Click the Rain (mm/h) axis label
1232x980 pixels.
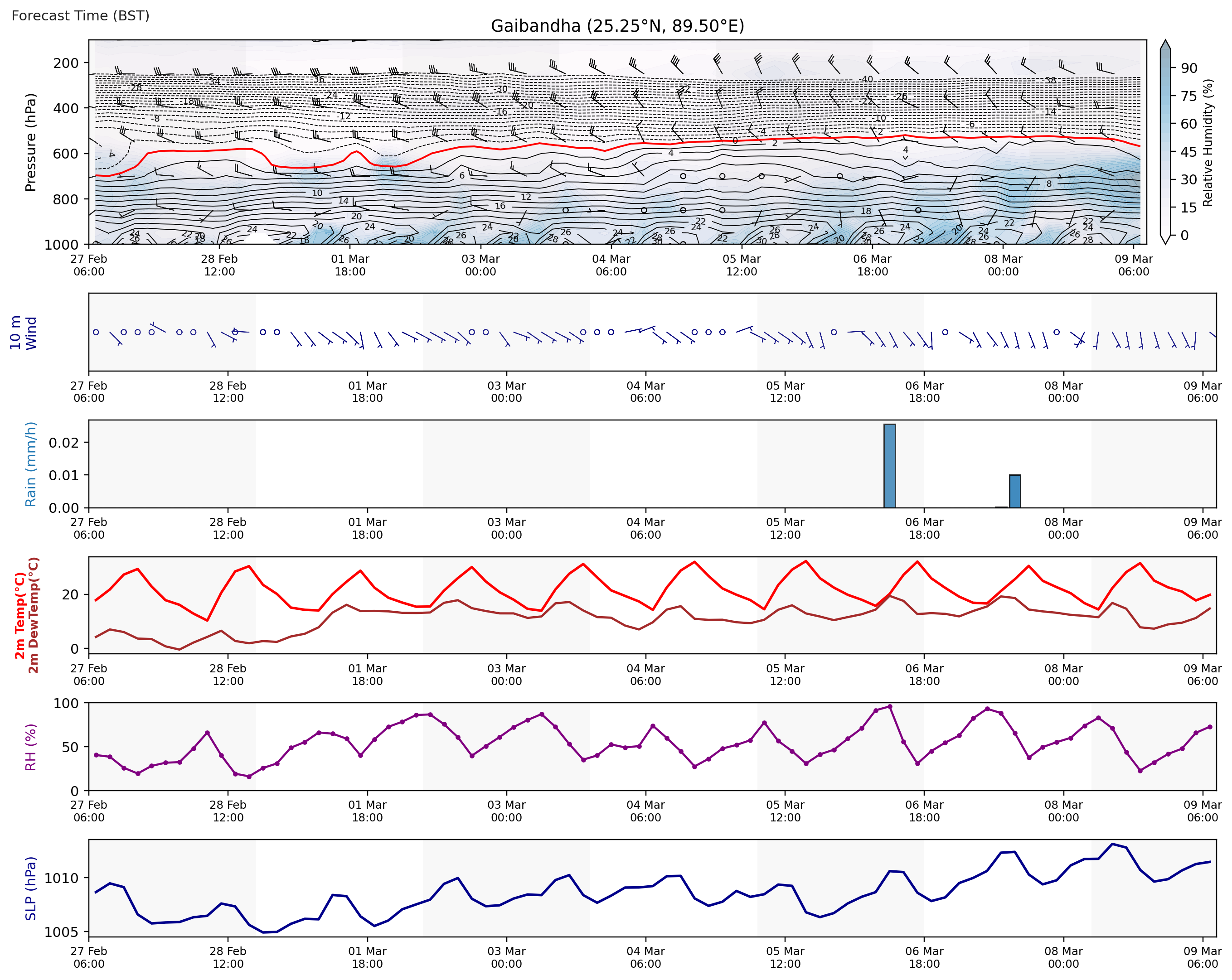[31, 464]
